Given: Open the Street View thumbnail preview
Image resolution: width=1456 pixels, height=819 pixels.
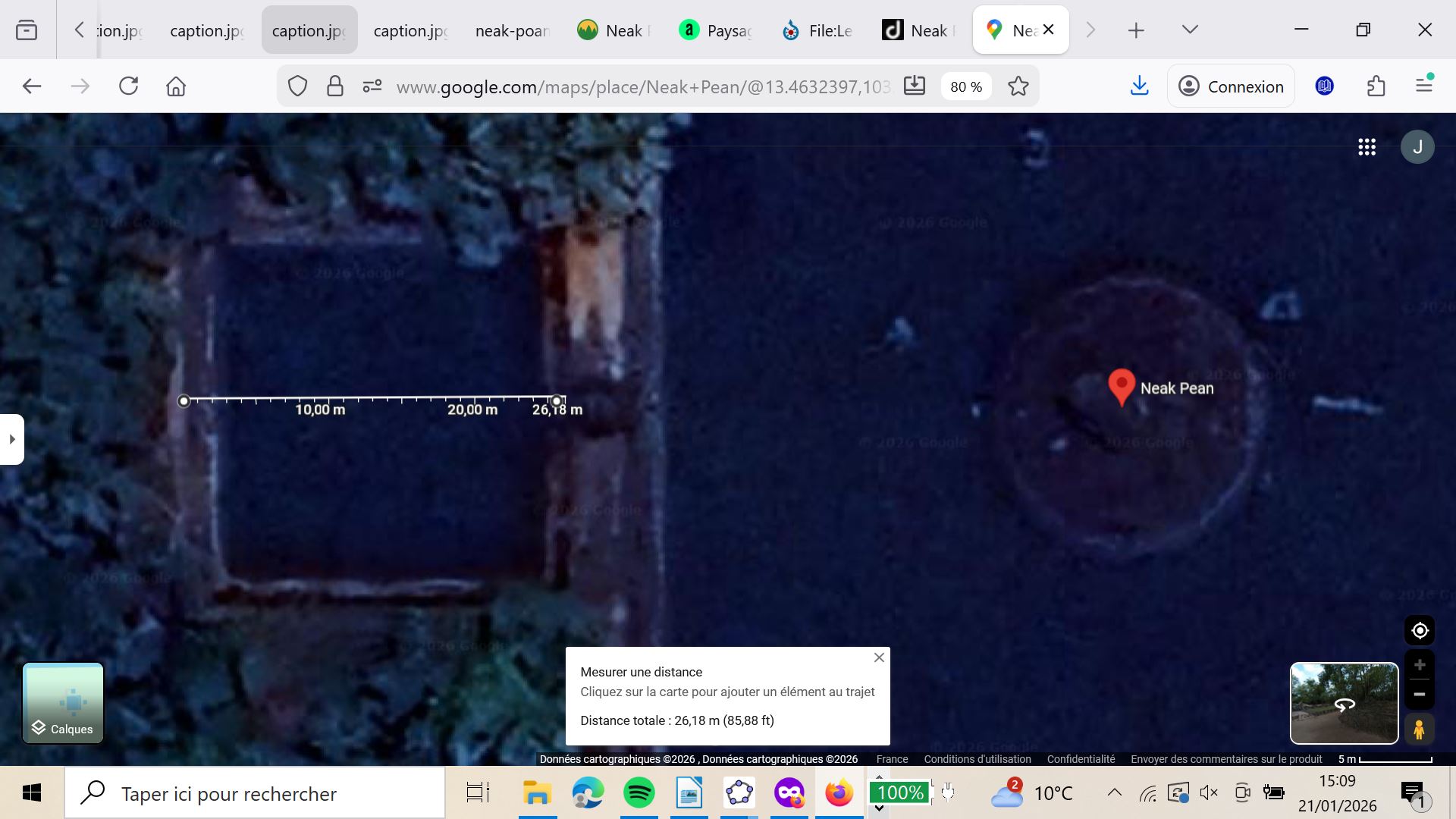Looking at the screenshot, I should pyautogui.click(x=1344, y=703).
